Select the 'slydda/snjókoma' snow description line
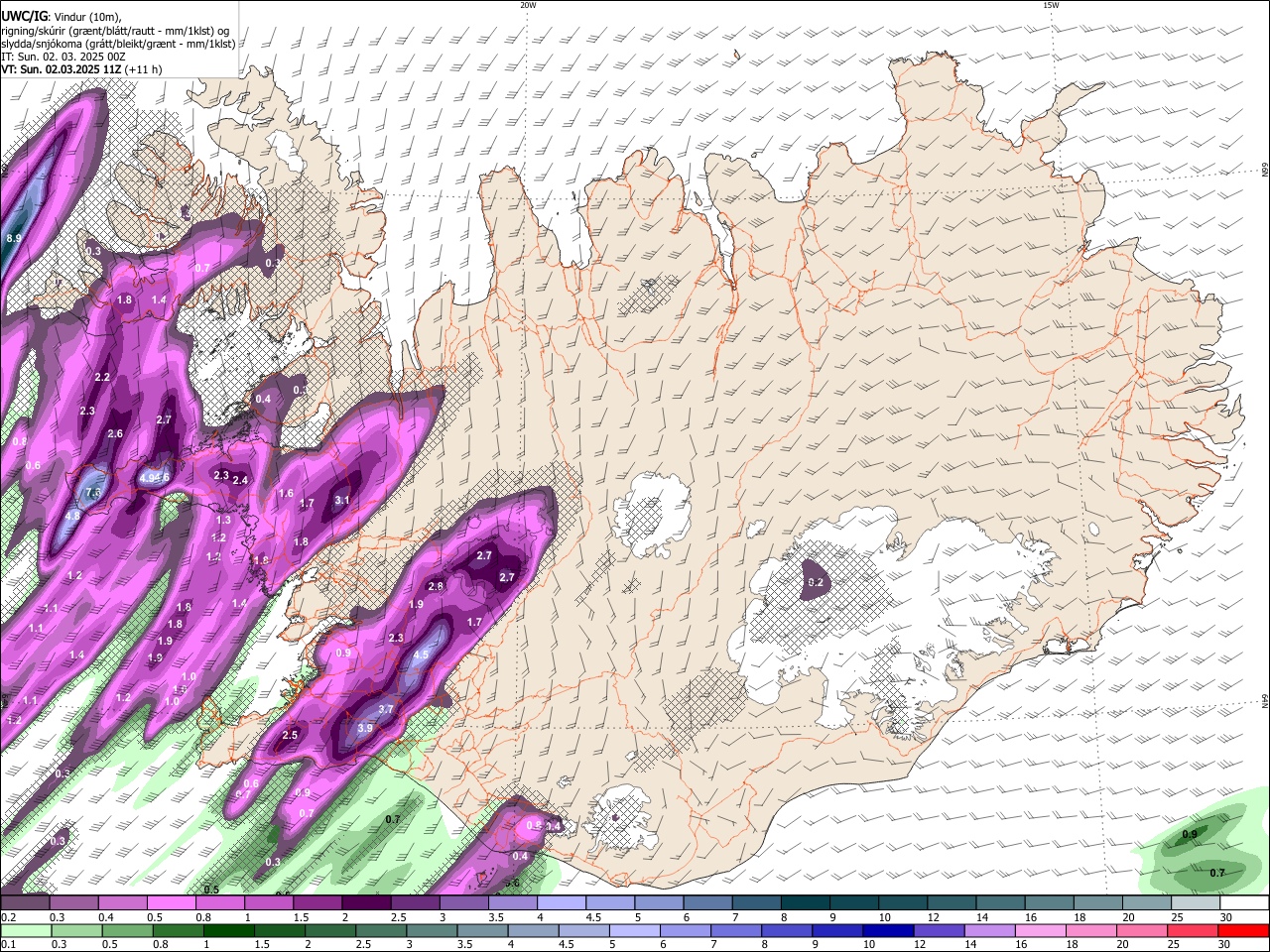Image resolution: width=1270 pixels, height=952 pixels. 118,44
